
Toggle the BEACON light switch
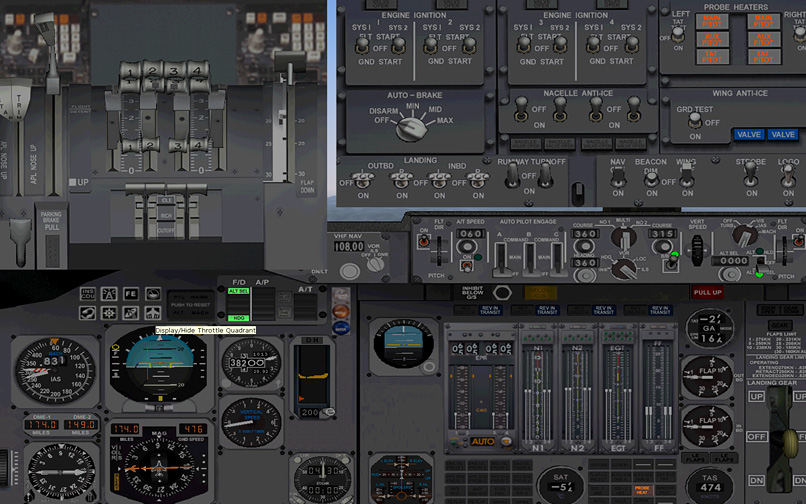651,180
